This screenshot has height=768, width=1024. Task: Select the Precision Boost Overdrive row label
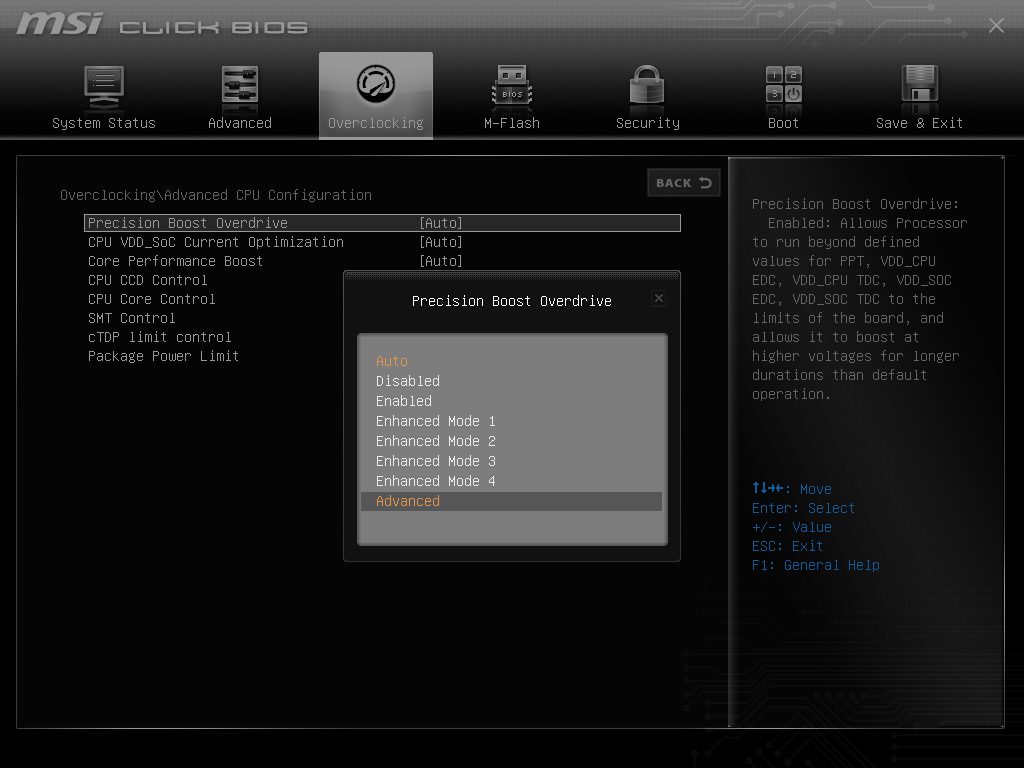[187, 223]
